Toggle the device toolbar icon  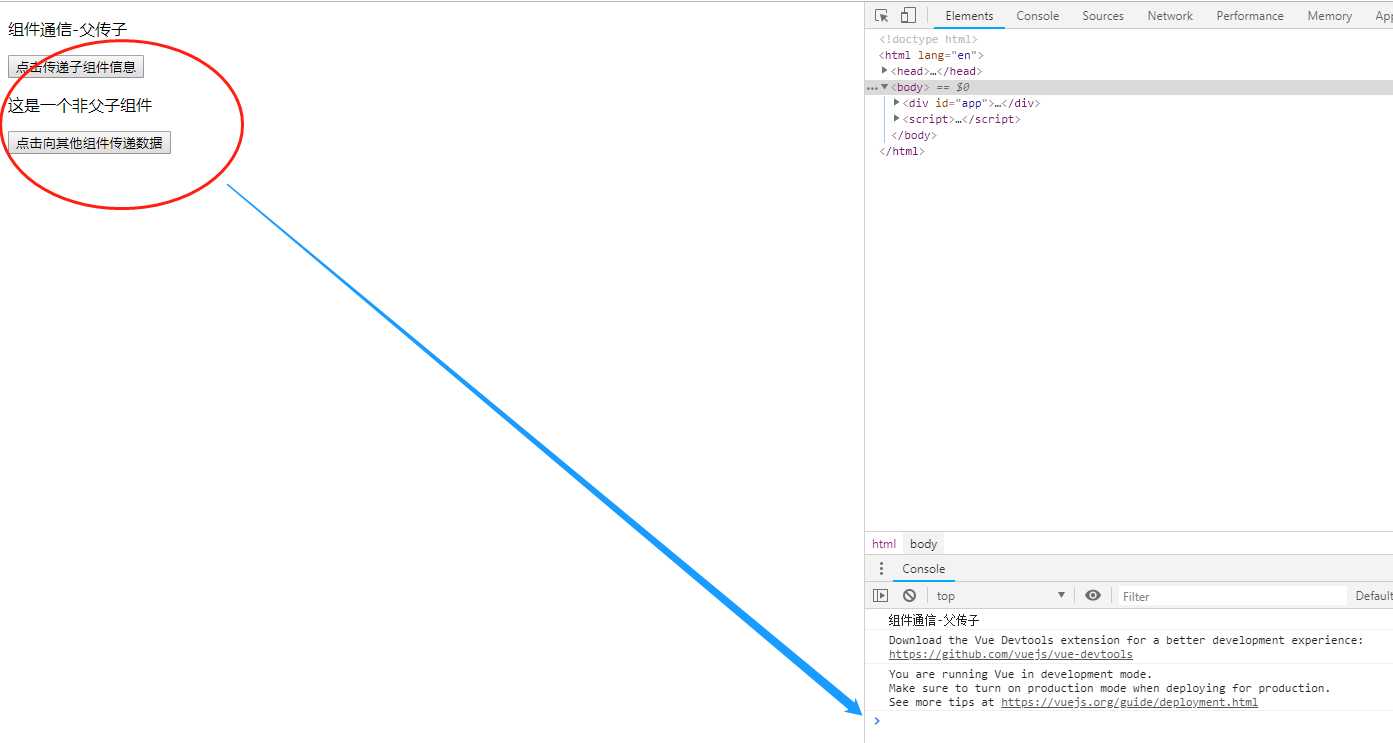908,16
